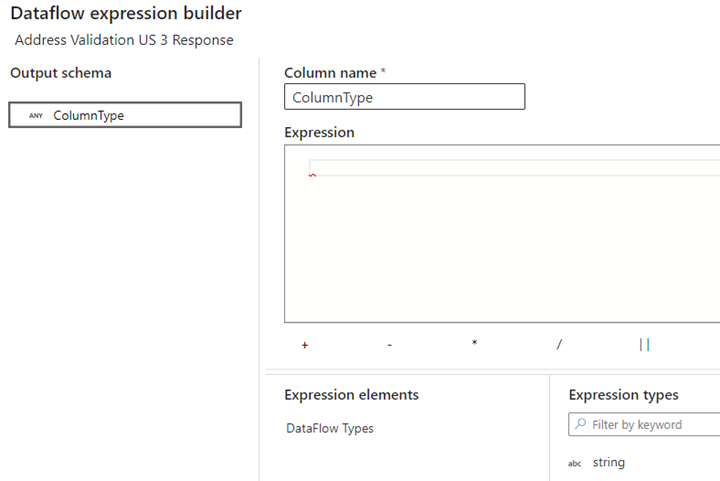
Task: Choose the string expression type
Action: (608, 462)
